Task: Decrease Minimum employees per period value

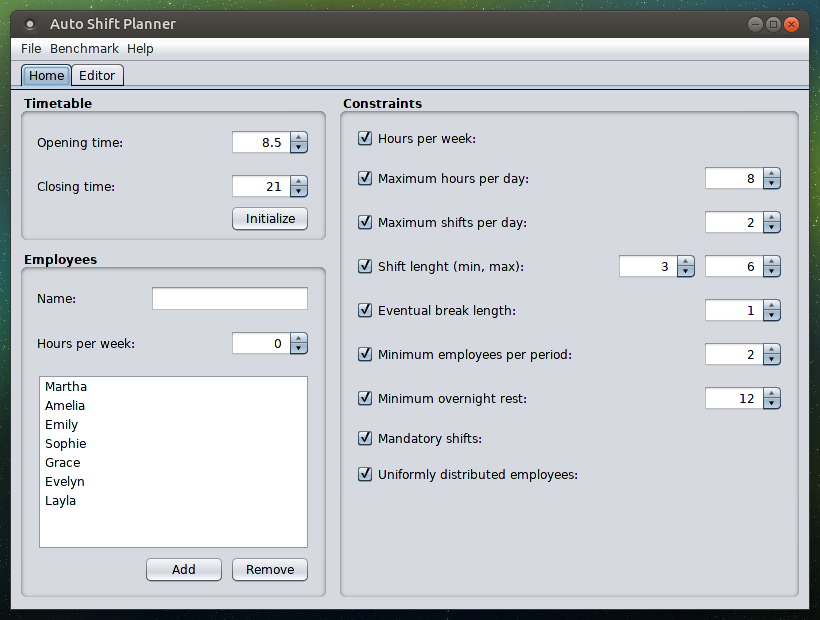Action: [771, 360]
